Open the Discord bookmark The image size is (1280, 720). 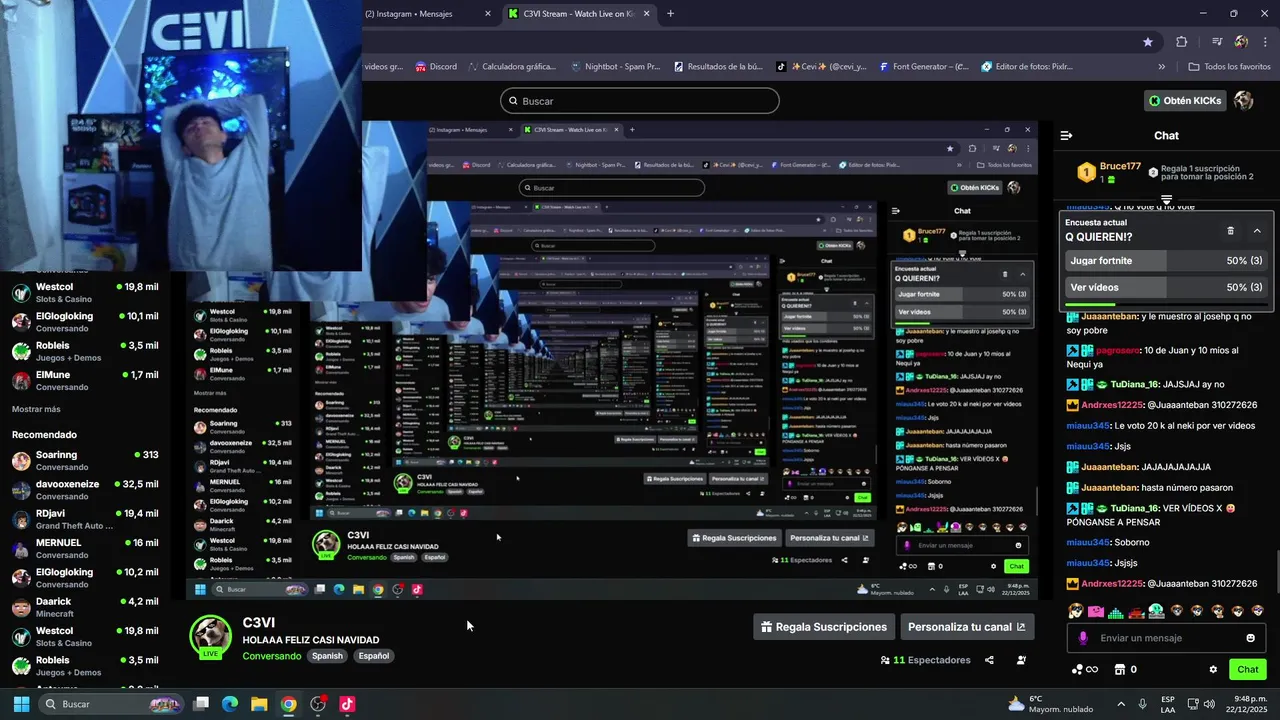click(x=436, y=67)
